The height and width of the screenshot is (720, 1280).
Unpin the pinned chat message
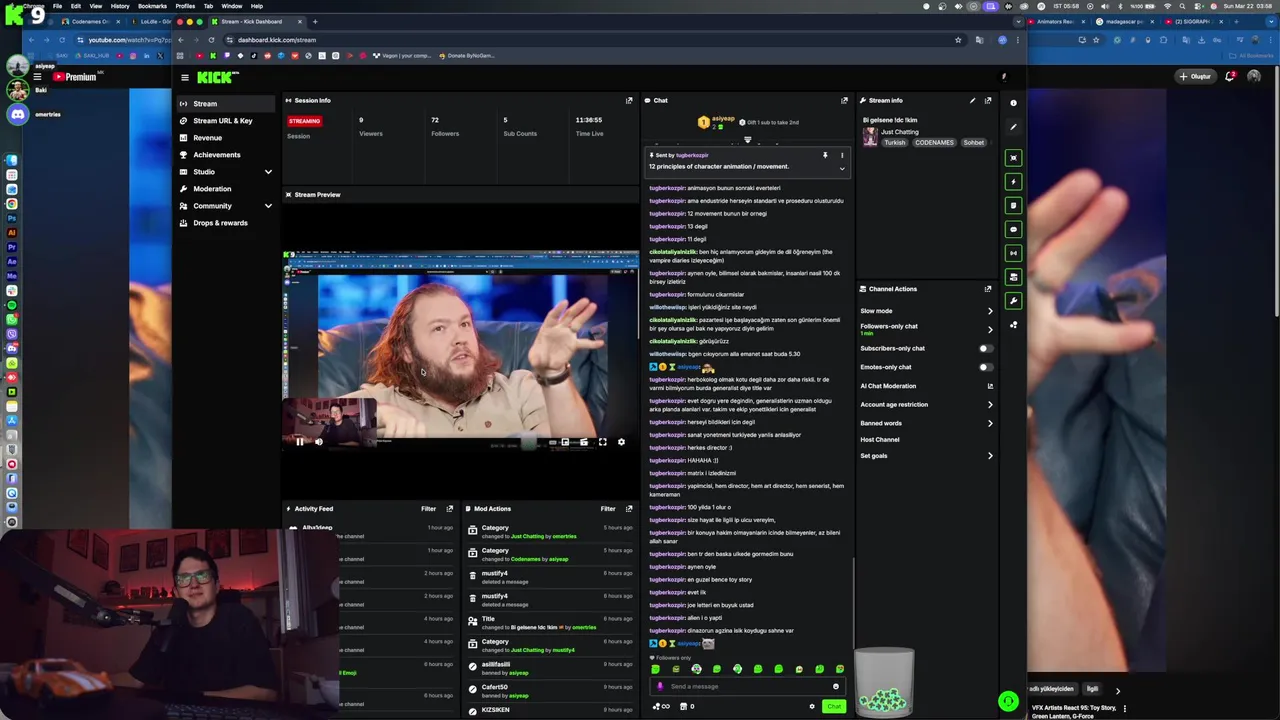click(825, 155)
